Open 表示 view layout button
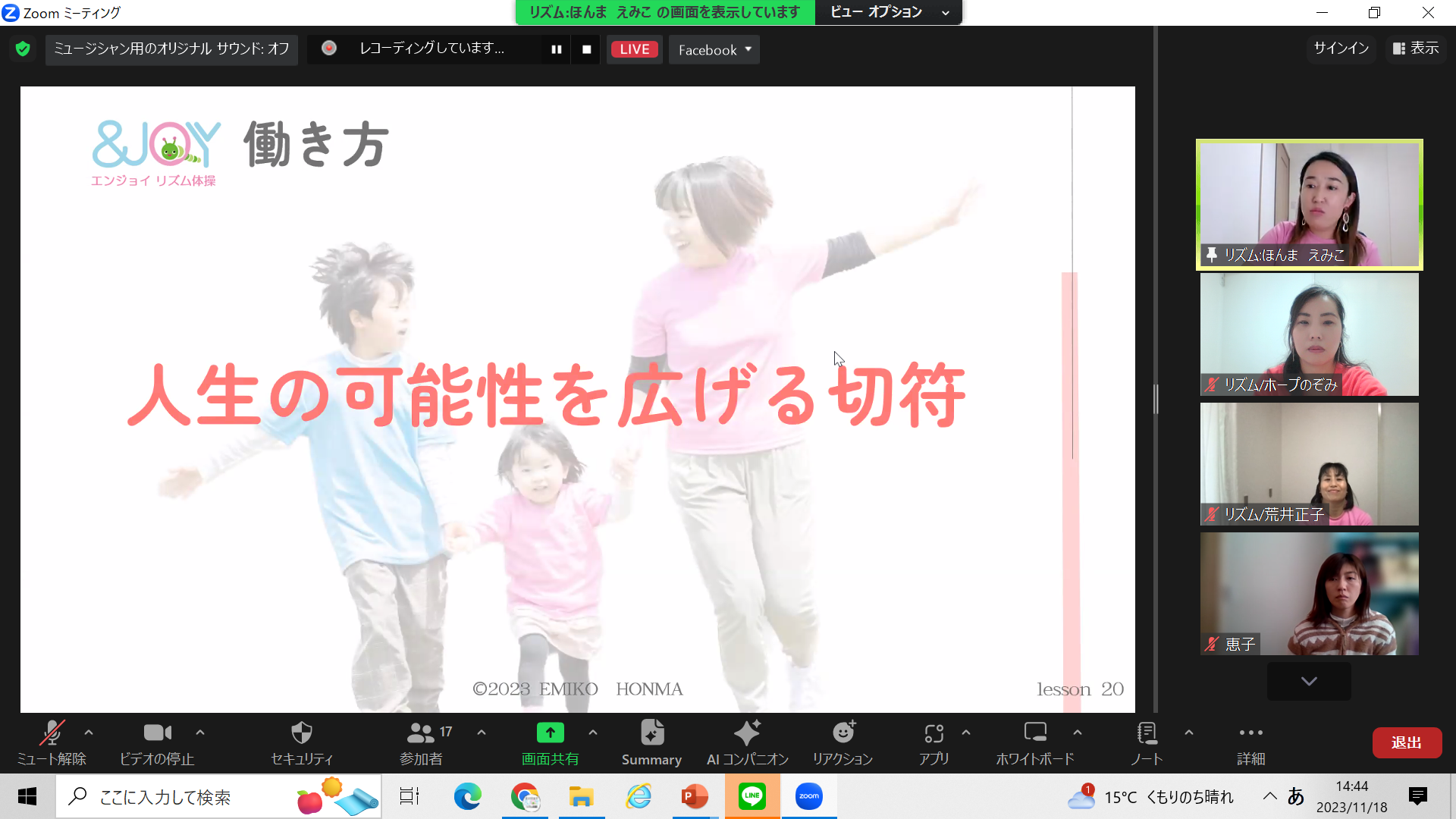 (x=1416, y=49)
